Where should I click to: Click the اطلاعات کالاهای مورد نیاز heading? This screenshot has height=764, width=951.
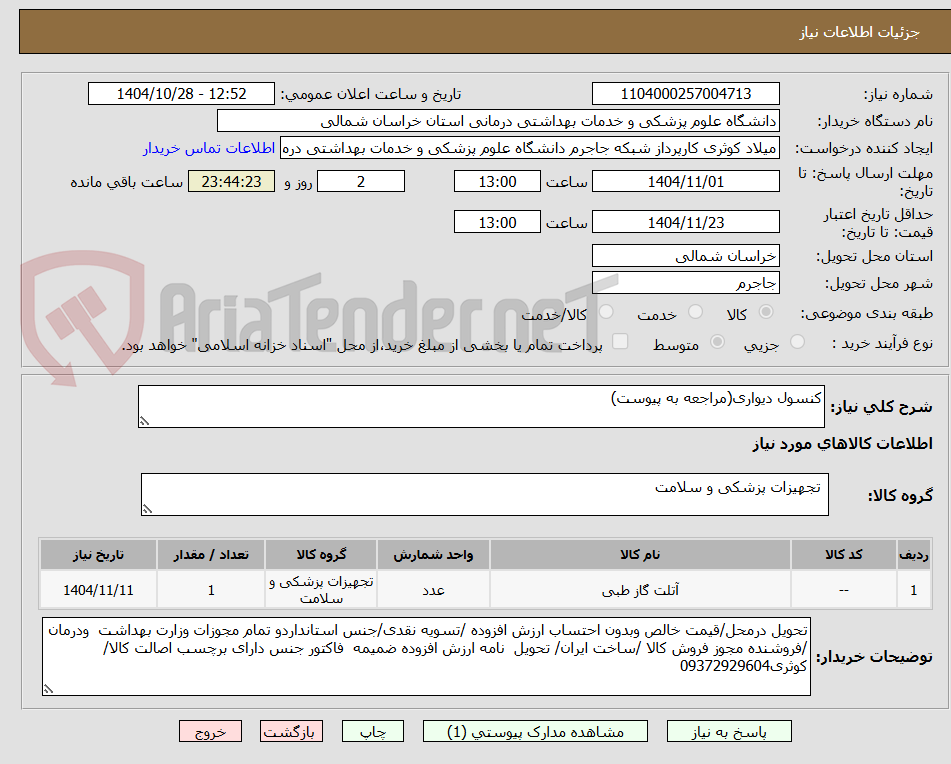click(842, 444)
